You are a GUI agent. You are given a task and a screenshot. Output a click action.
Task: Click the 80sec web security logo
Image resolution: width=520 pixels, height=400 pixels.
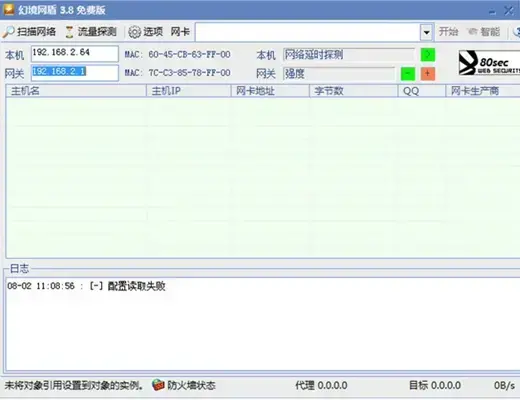(489, 63)
